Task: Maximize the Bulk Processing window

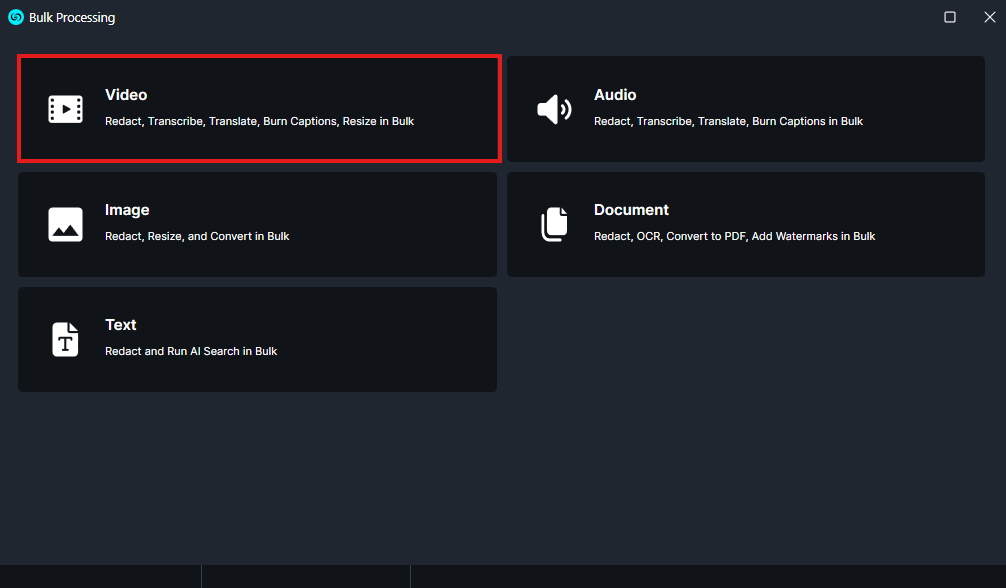Action: (x=950, y=17)
